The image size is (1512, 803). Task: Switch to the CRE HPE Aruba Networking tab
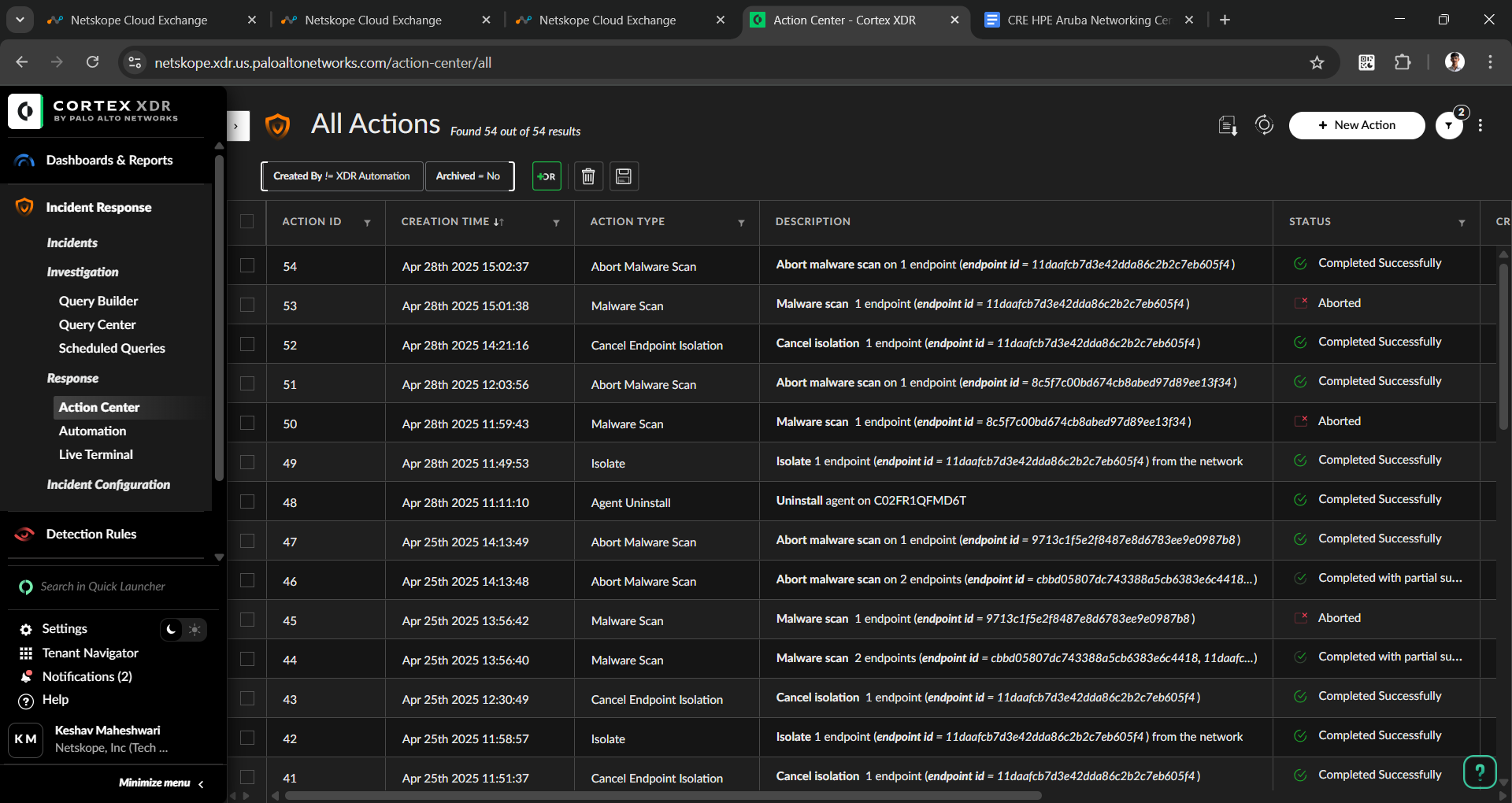pos(1089,20)
